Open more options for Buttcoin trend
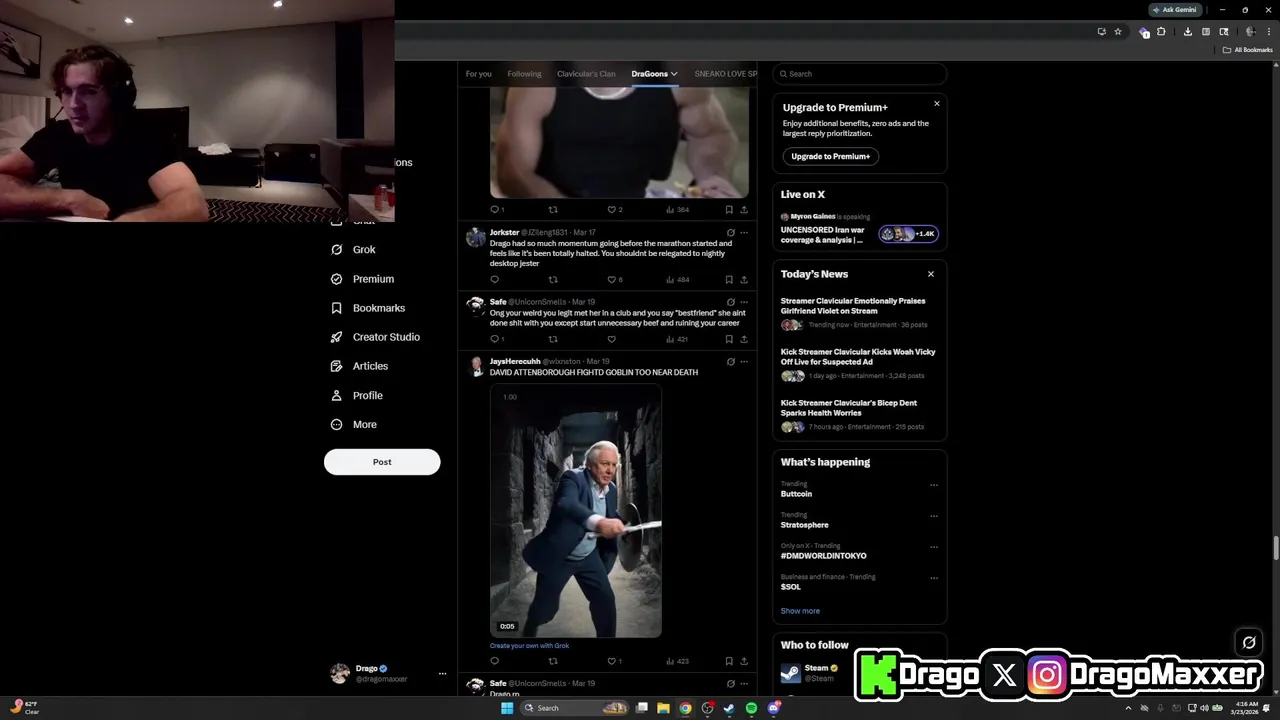1280x720 pixels. (x=934, y=485)
